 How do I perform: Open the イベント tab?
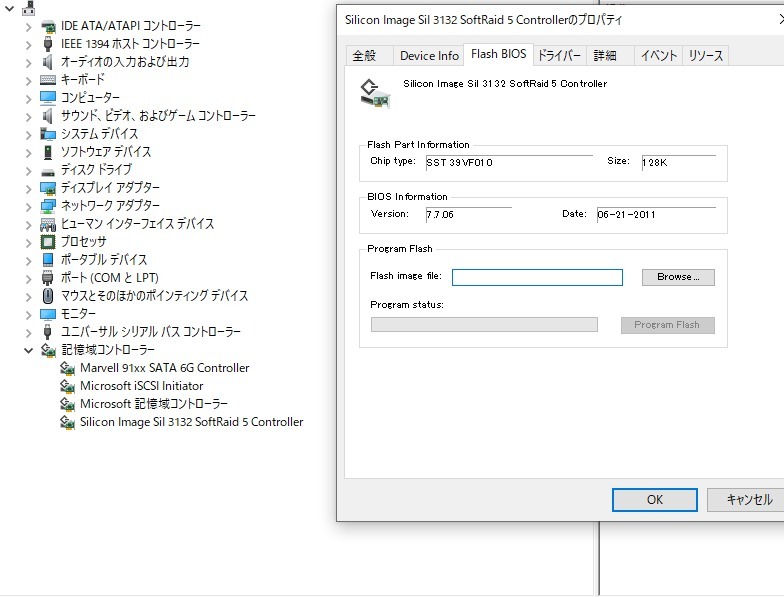click(658, 56)
